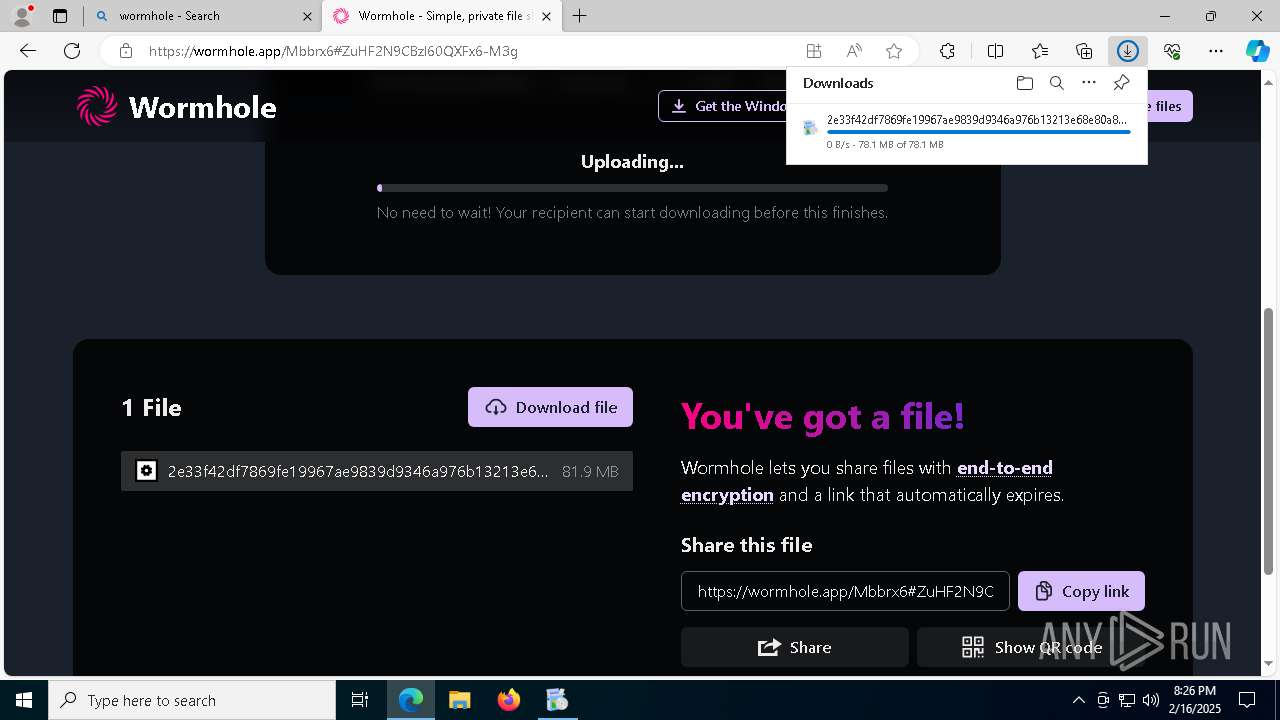Click the downloaded file 2e33f42df7869fe... entry
This screenshot has width=1280, height=720.
pyautogui.click(x=967, y=131)
